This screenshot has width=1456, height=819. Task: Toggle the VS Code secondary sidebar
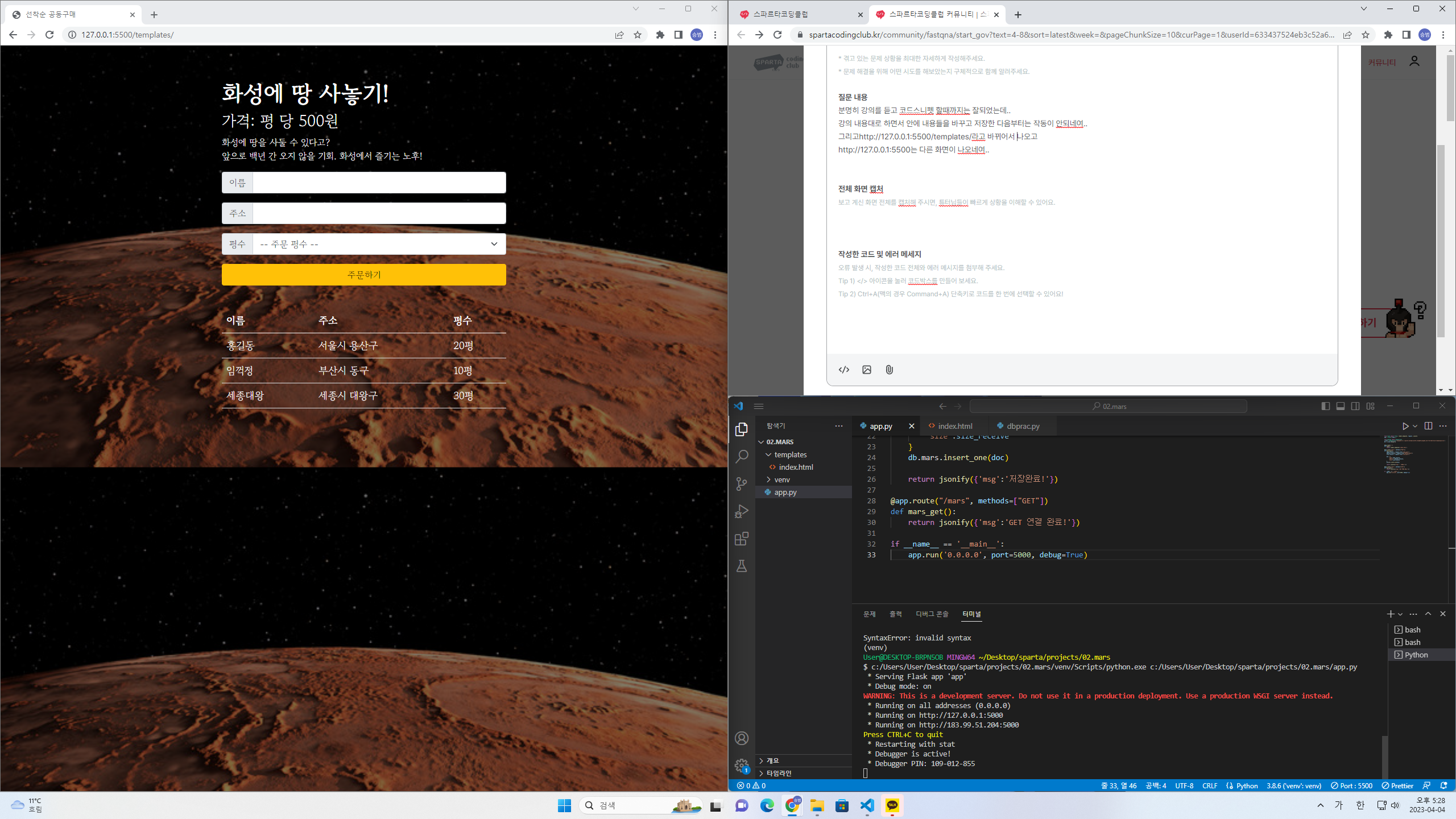[1355, 406]
